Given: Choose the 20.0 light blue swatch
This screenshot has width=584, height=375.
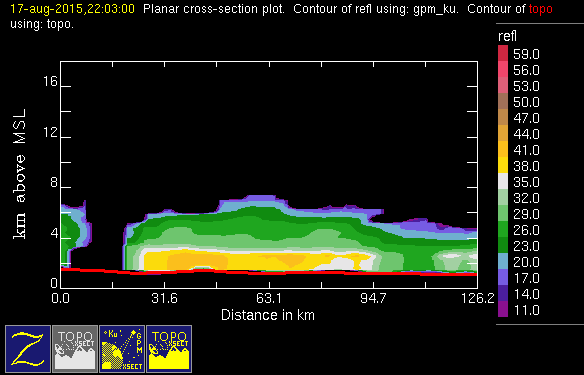Looking at the screenshot, I should [x=503, y=261].
